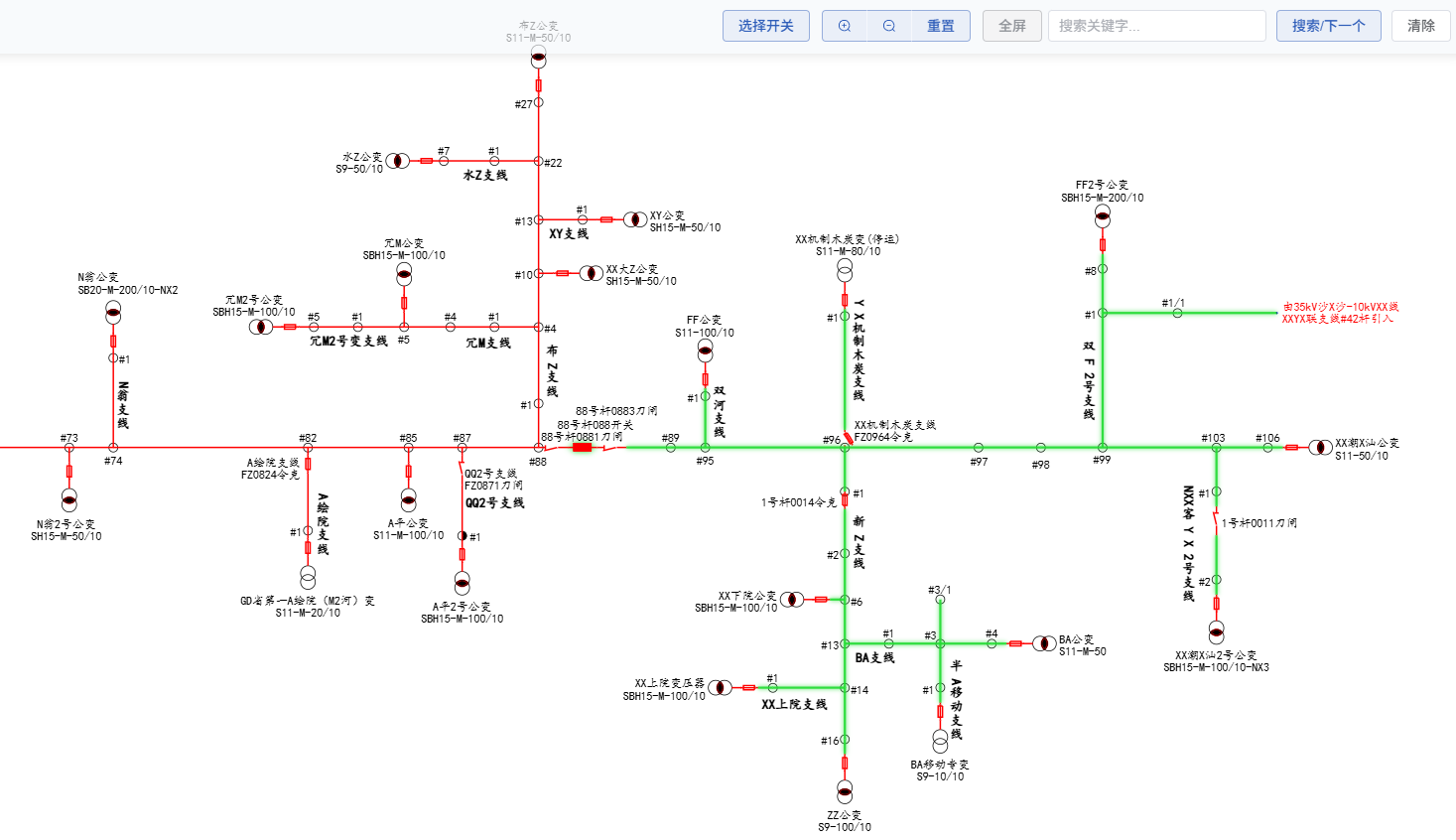Click the XX潮X汕公变 transformer symbol

pos(1320,448)
